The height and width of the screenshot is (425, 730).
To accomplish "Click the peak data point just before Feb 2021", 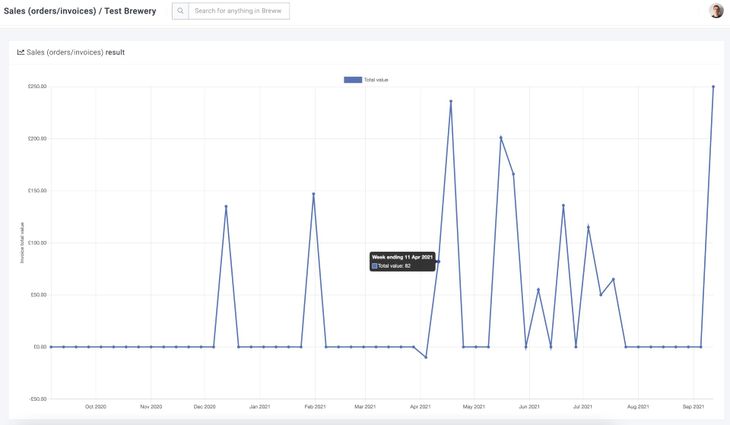I will (313, 194).
